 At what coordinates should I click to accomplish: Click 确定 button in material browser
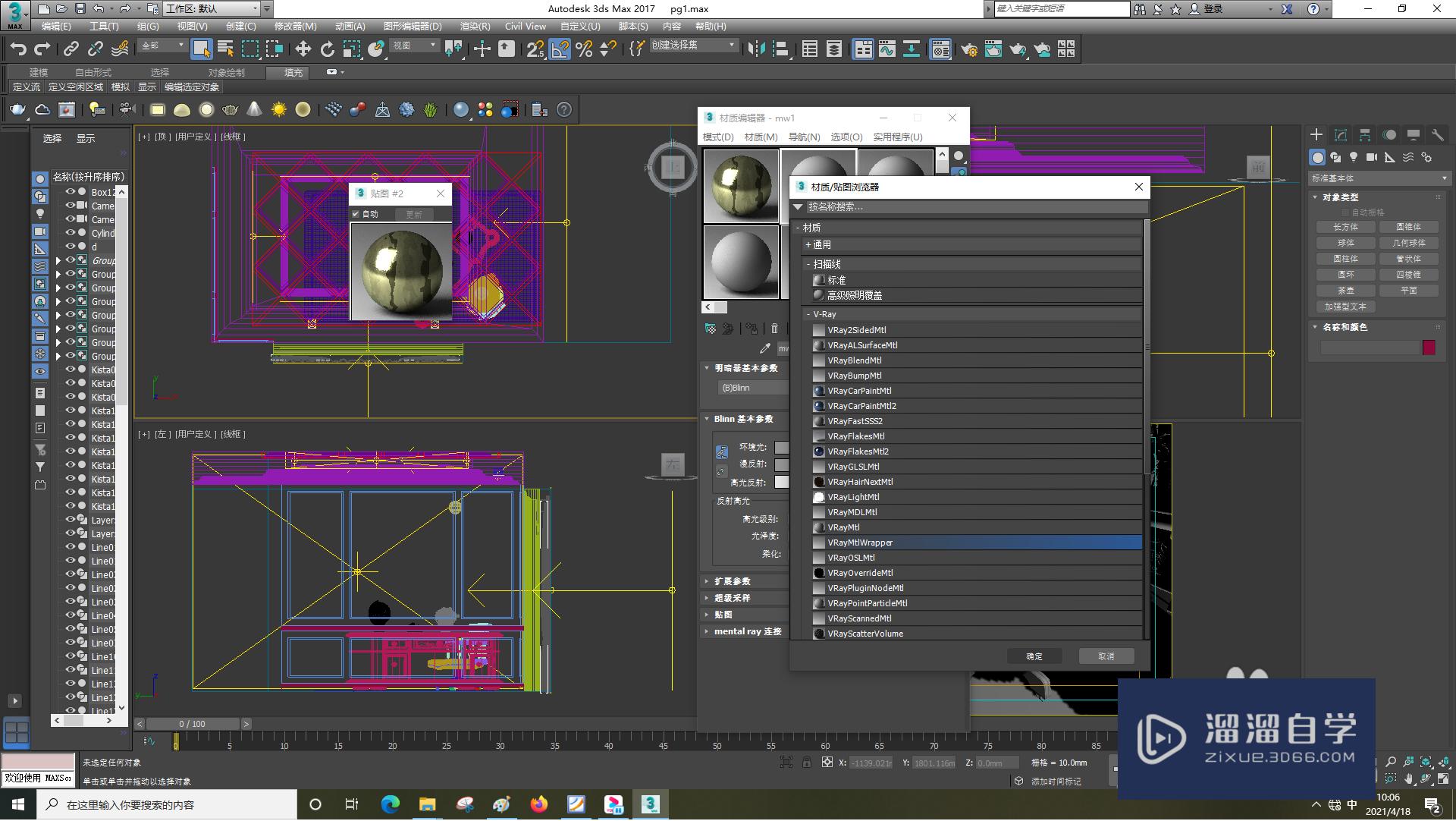1034,656
